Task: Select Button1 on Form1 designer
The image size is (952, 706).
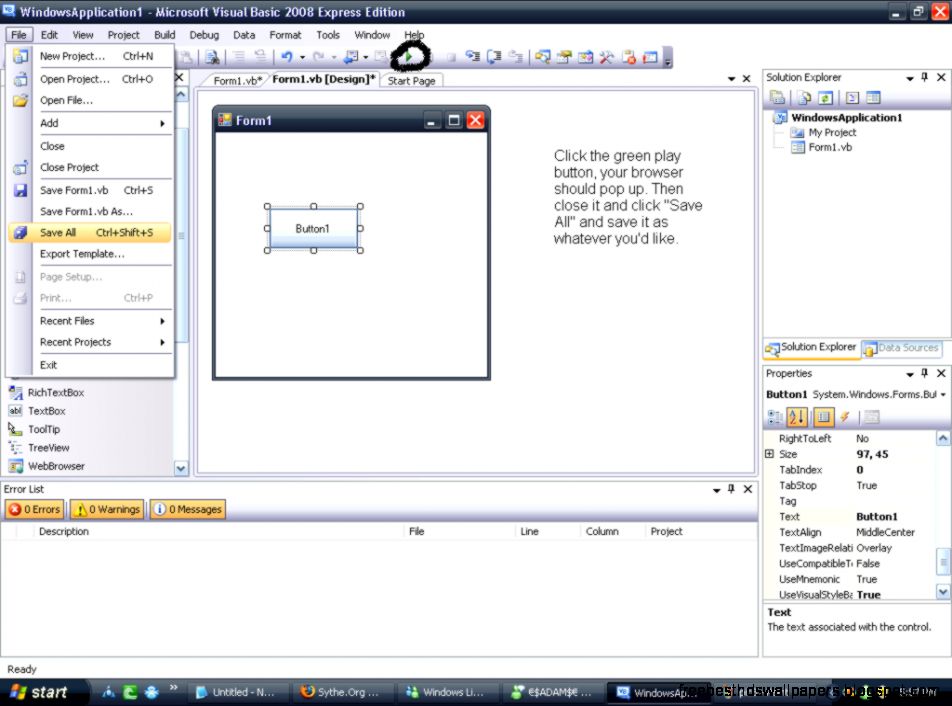Action: point(313,228)
